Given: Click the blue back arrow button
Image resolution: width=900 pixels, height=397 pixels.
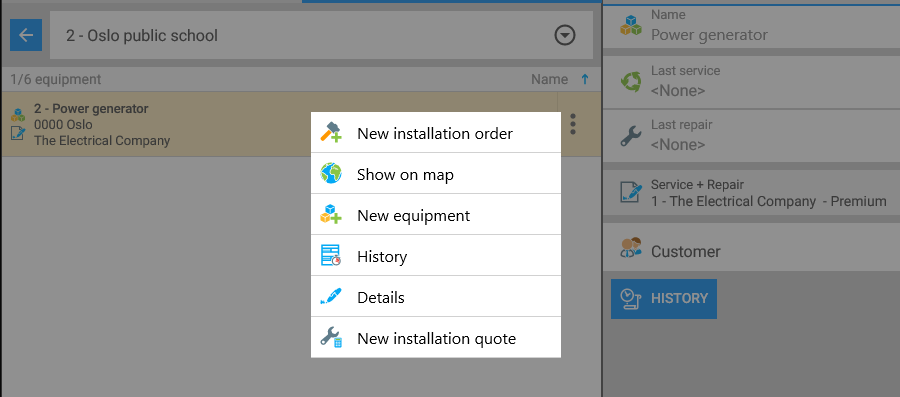Looking at the screenshot, I should pos(26,35).
